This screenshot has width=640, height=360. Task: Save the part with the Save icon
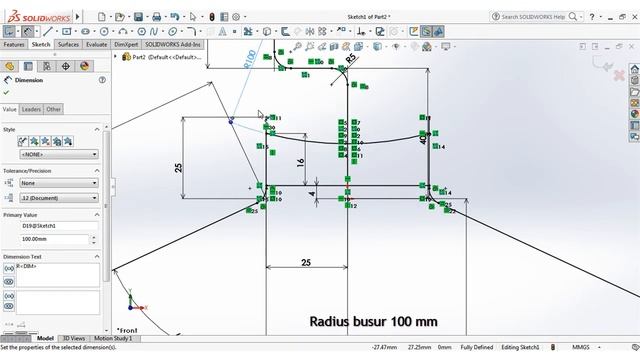click(138, 17)
